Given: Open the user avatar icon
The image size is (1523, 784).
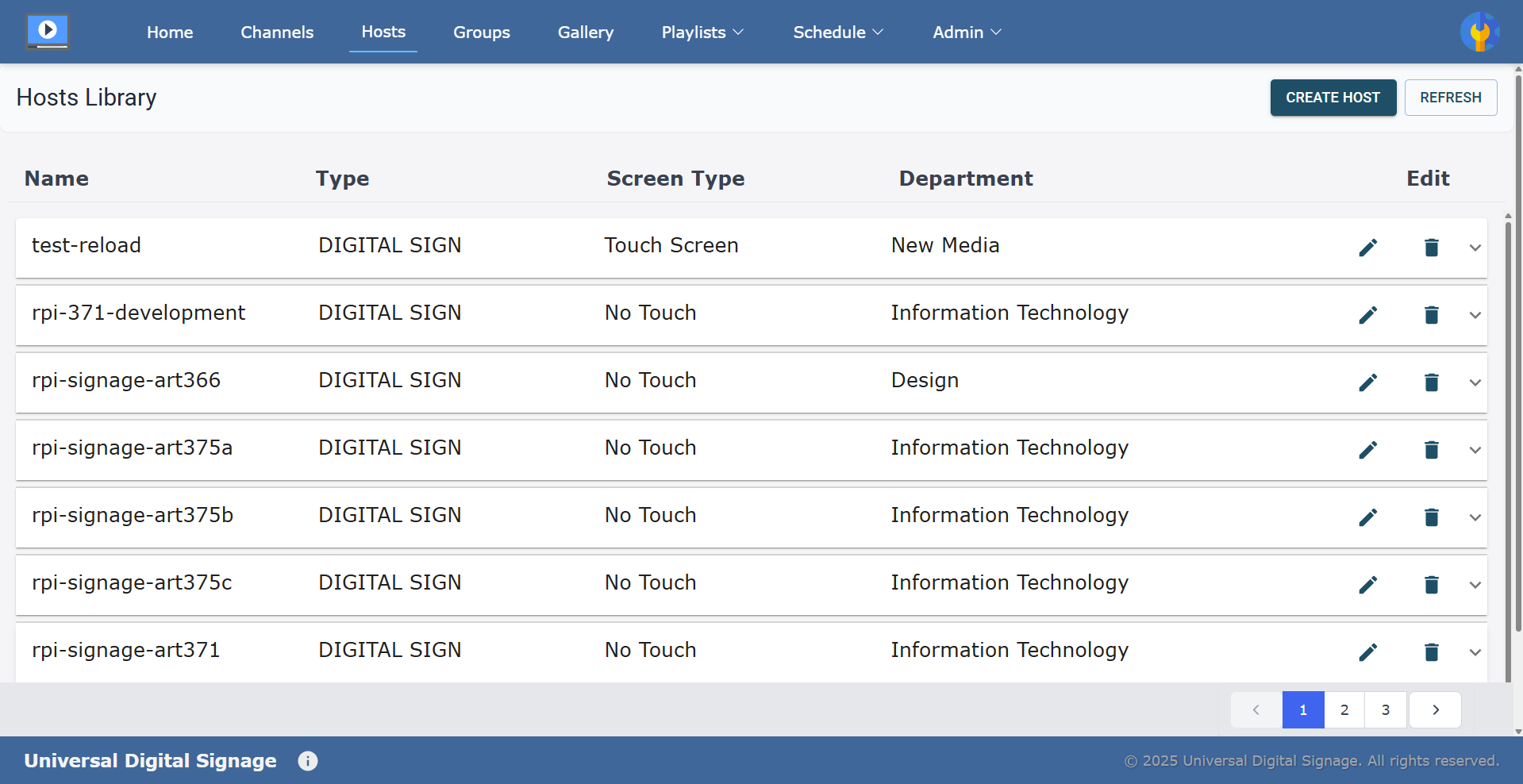Looking at the screenshot, I should 1479,32.
